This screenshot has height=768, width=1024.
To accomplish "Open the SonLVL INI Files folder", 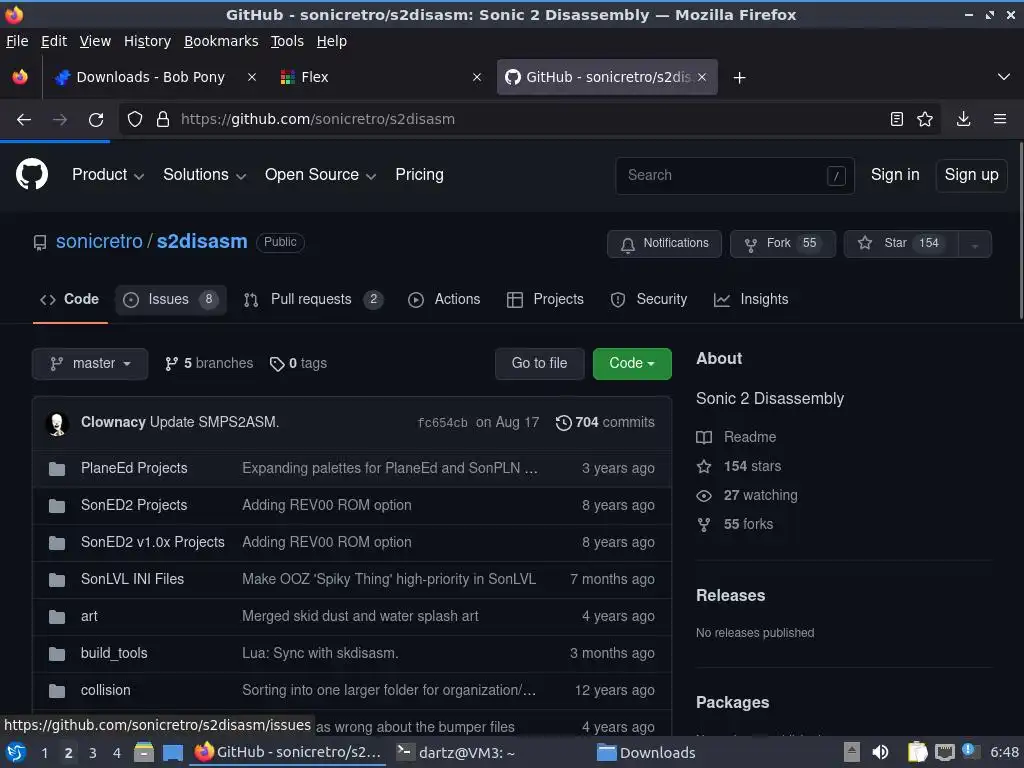I will coord(132,579).
